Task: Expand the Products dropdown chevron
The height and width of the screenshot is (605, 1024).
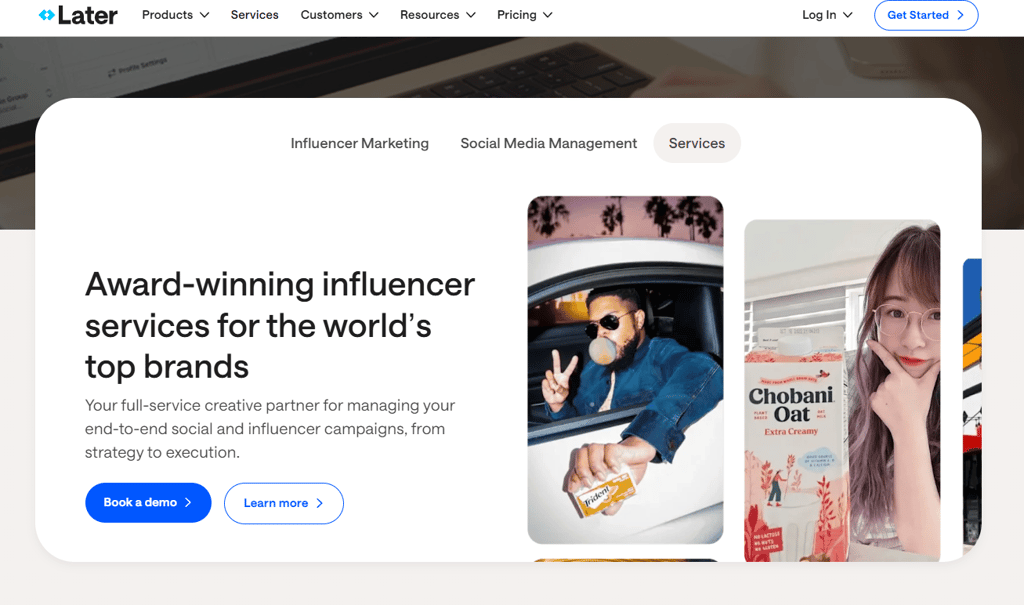Action: [x=204, y=15]
